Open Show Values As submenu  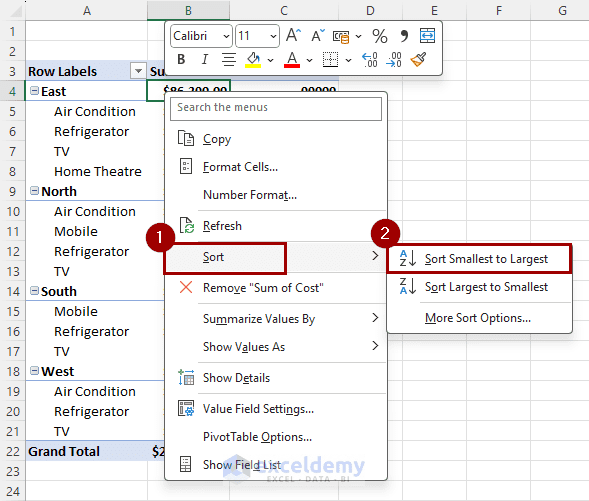click(x=276, y=347)
